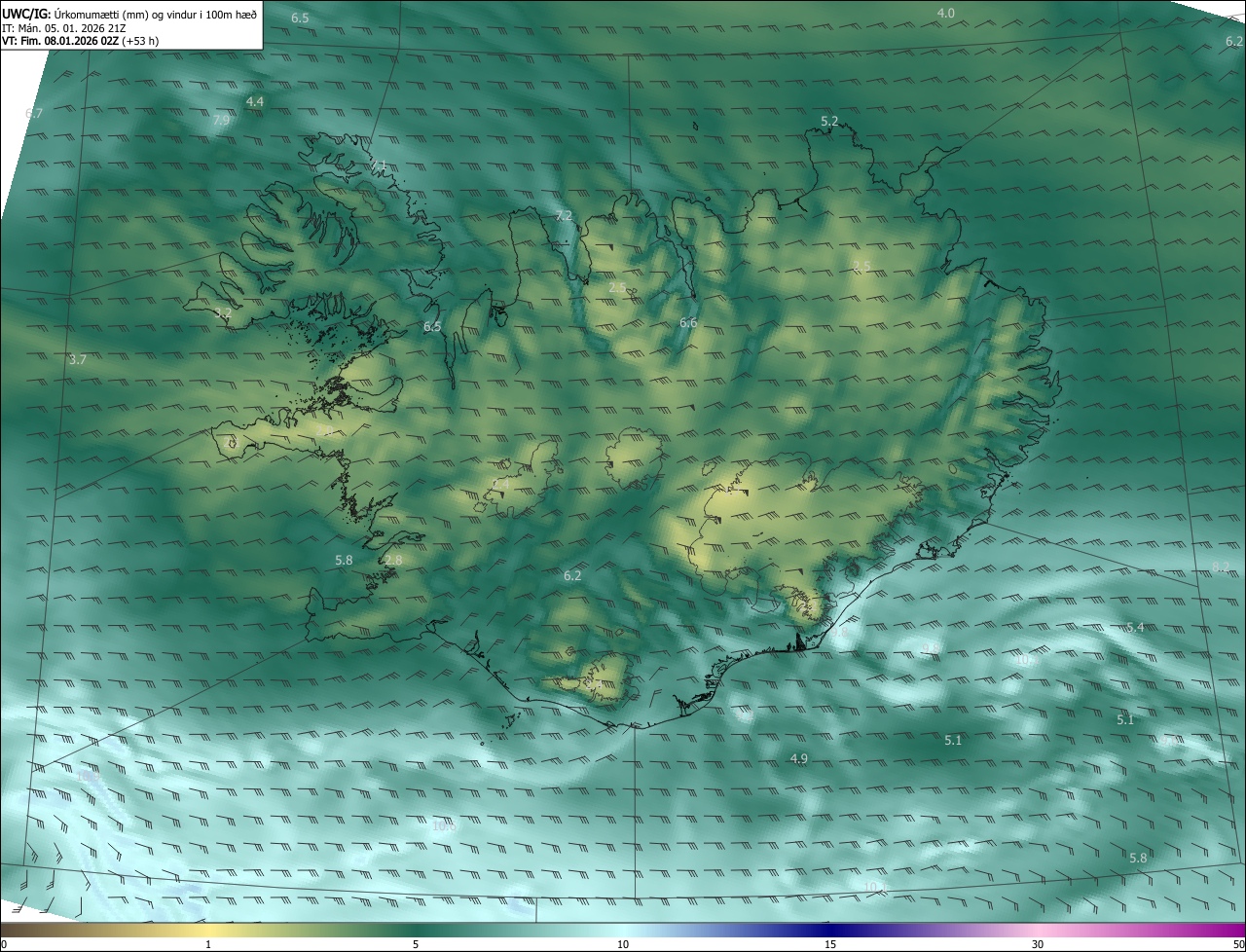
Task: Click the 15 tick on the color scale
Action: click(830, 944)
